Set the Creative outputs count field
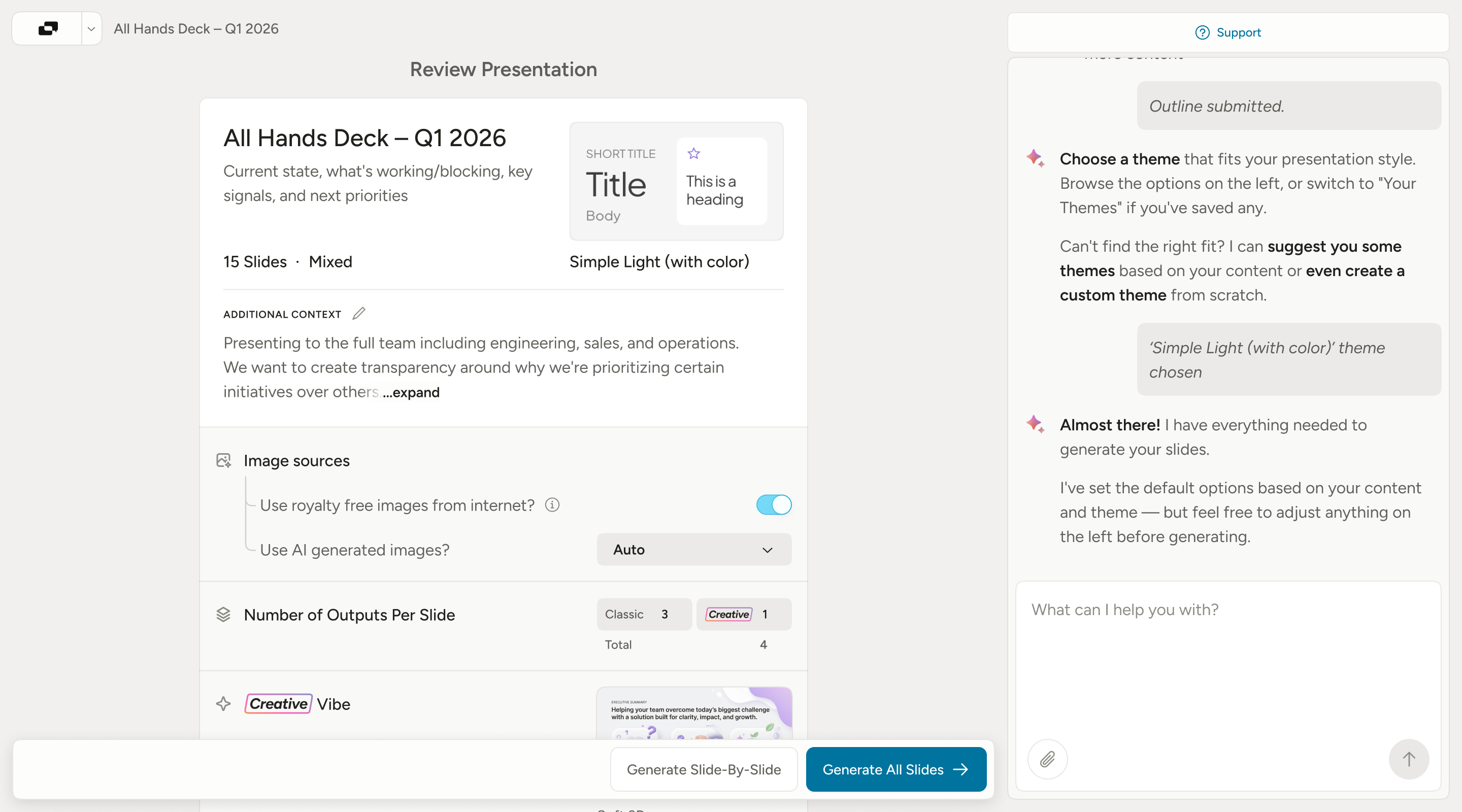The image size is (1462, 812). coord(744,614)
